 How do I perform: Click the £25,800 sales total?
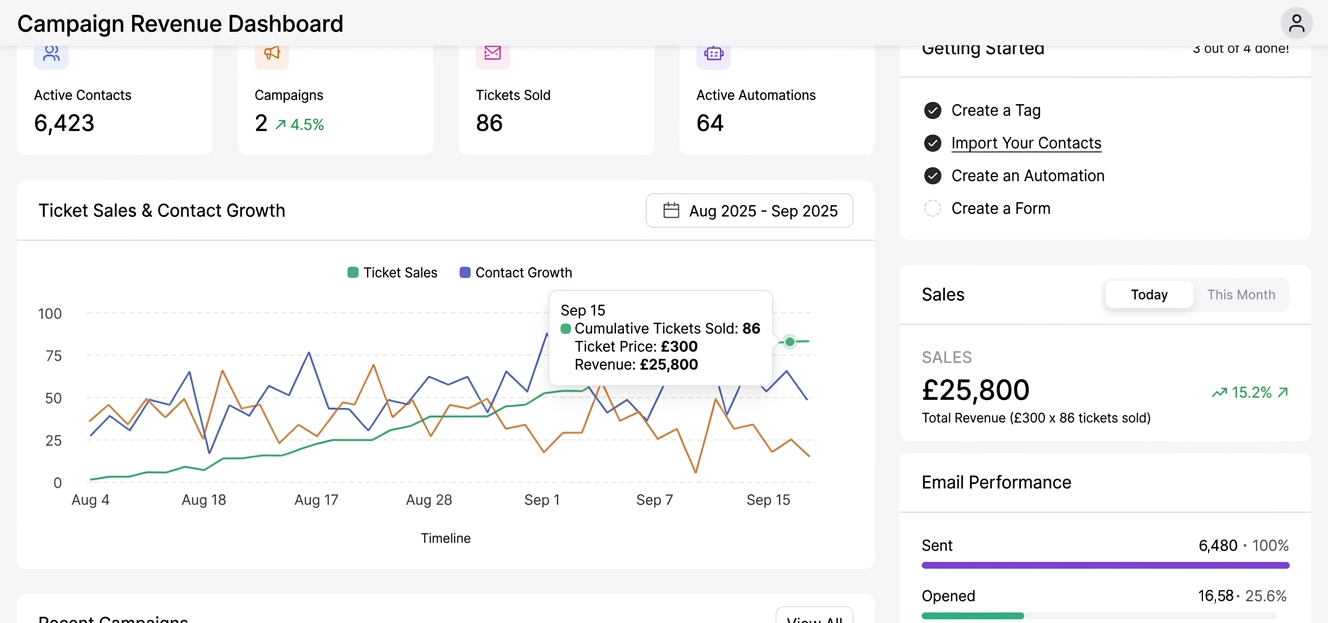975,390
